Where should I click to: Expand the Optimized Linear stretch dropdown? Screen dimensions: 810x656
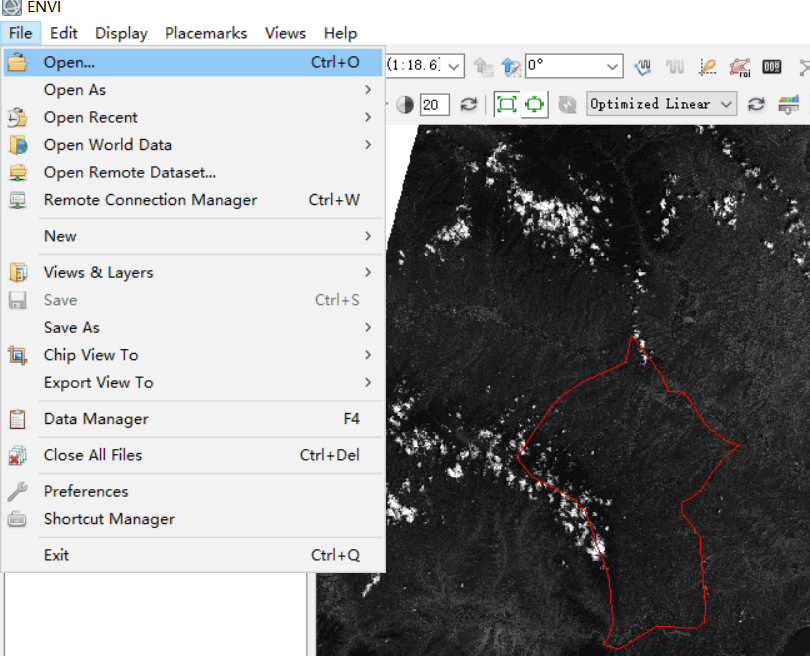click(727, 104)
